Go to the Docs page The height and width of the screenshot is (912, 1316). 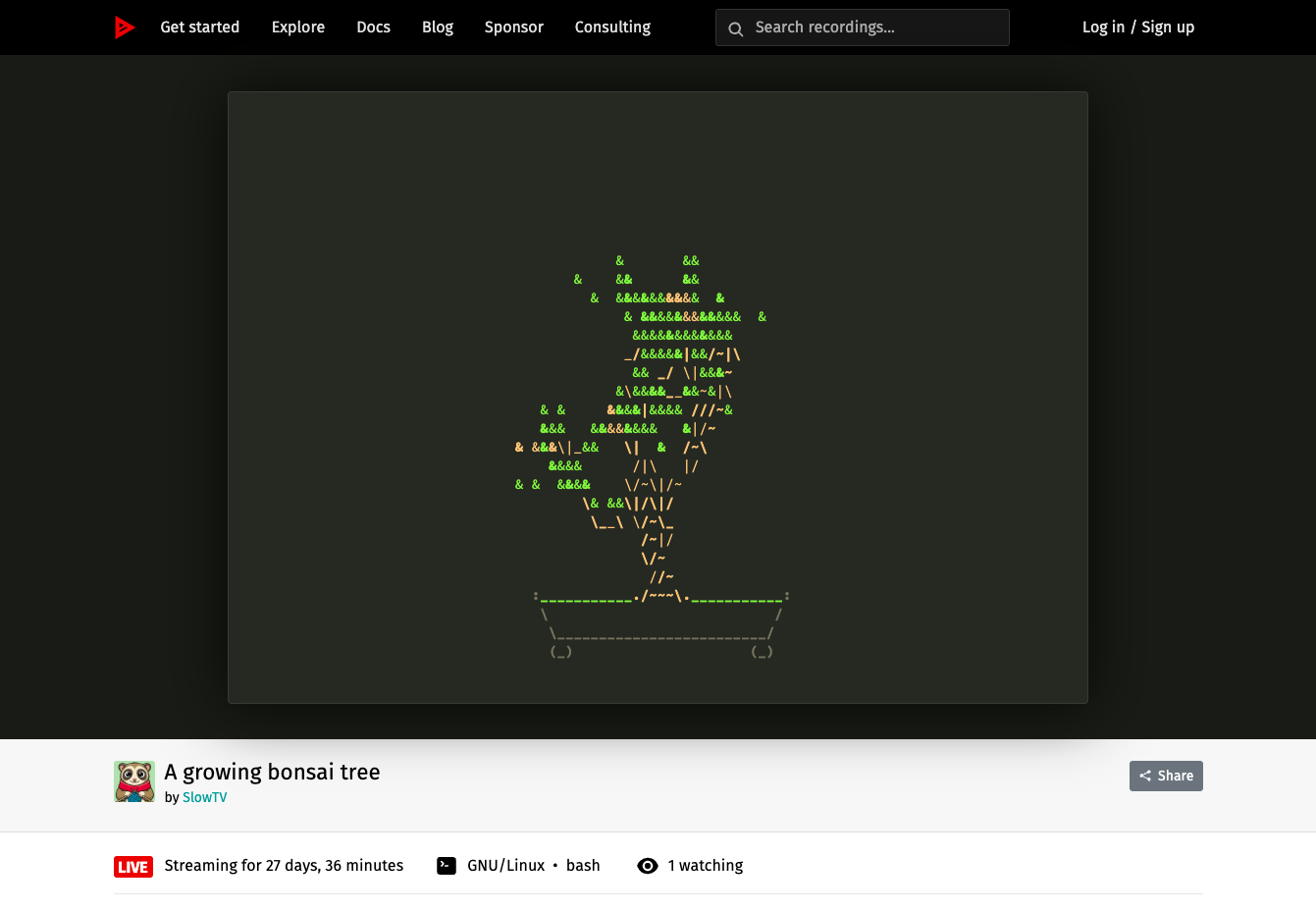pyautogui.click(x=374, y=27)
